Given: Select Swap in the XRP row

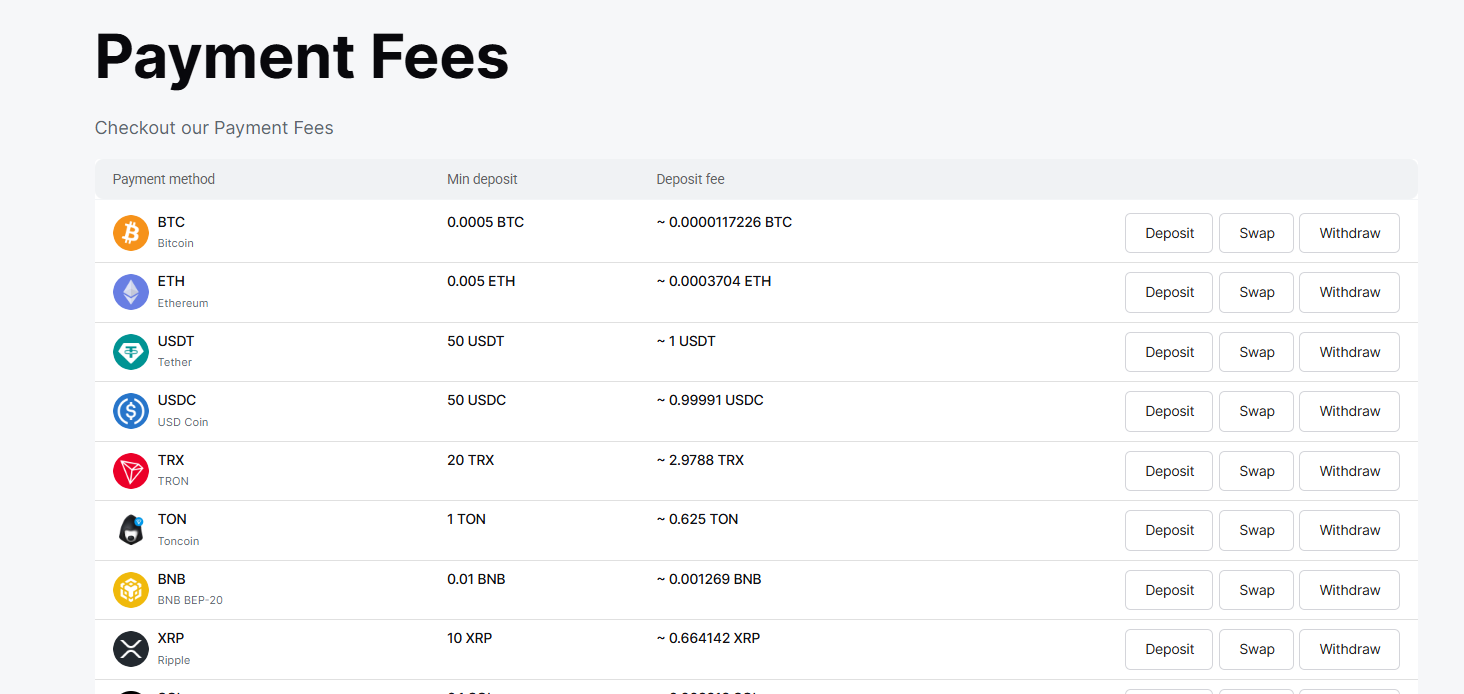Looking at the screenshot, I should (x=1256, y=649).
